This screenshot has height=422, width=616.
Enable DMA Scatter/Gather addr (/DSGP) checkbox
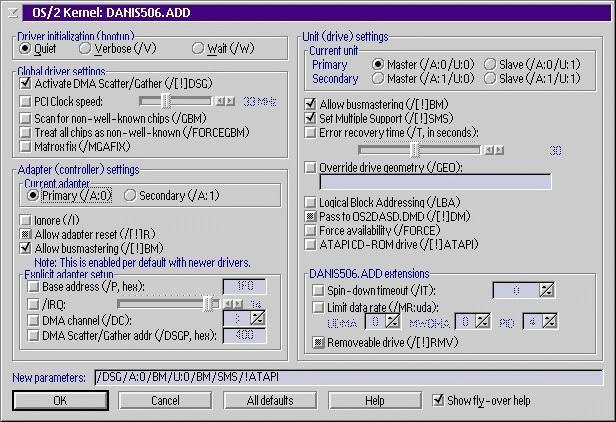click(33, 335)
